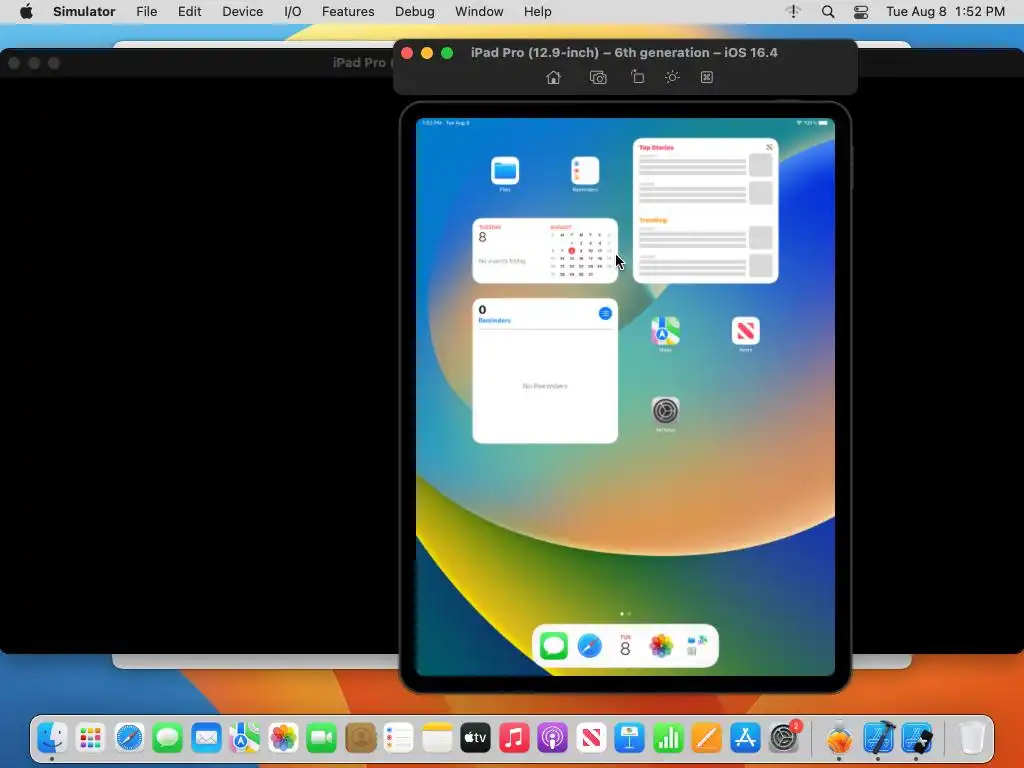Open Keynote from the macOS Dock
The image size is (1024, 768).
pos(630,738)
